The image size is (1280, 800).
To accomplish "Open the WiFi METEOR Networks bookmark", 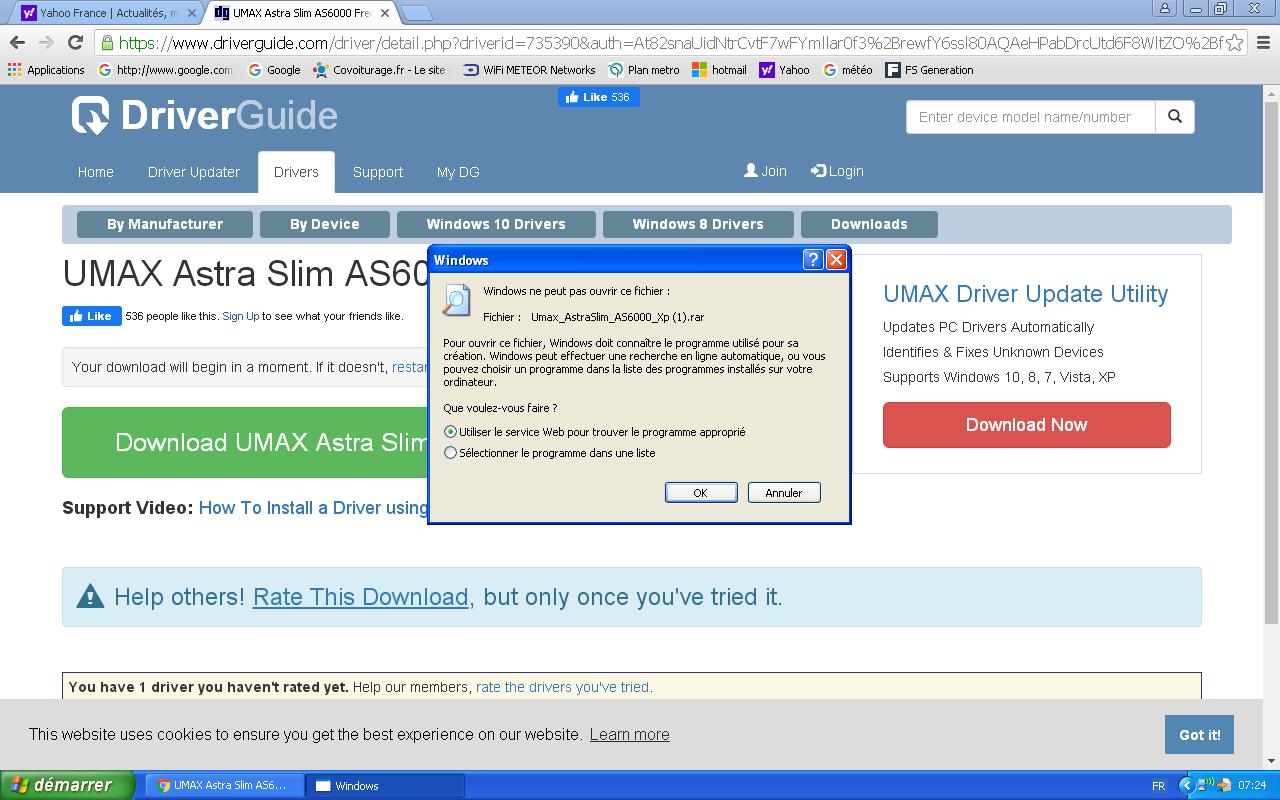I will click(529, 70).
